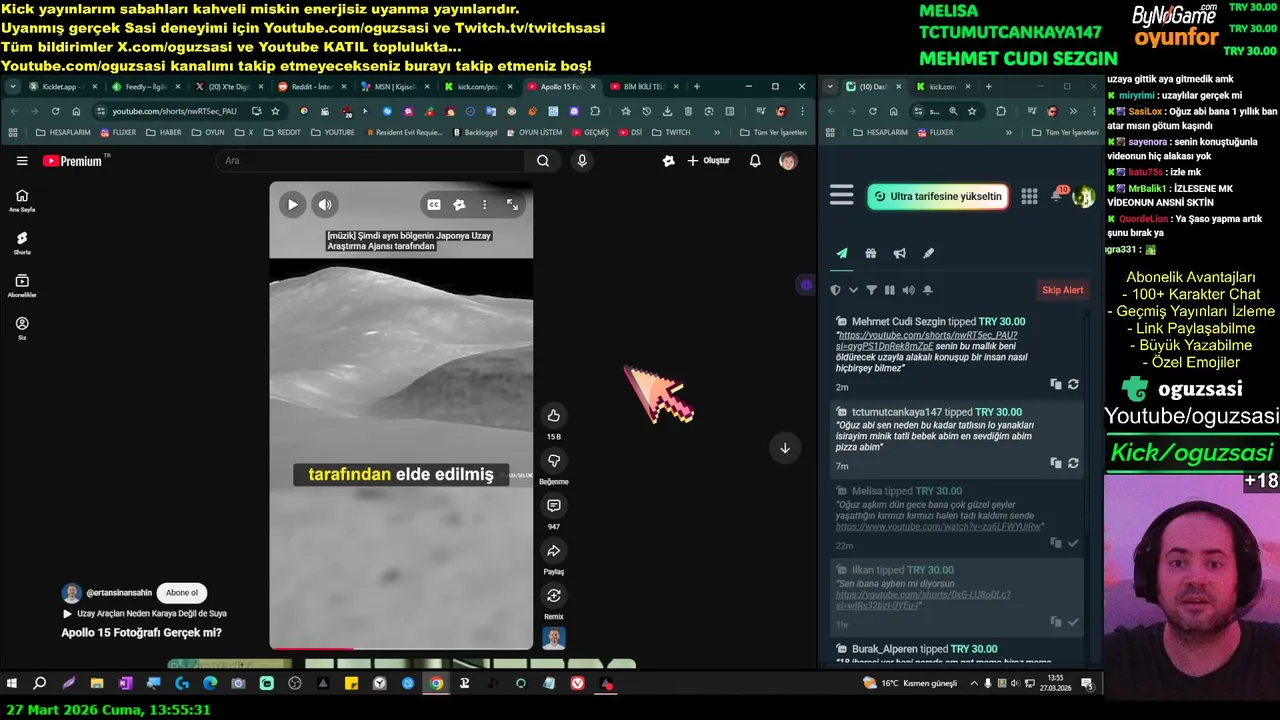The width and height of the screenshot is (1280, 720).
Task: Open Shorts in the YouTube sidebar
Action: point(22,243)
